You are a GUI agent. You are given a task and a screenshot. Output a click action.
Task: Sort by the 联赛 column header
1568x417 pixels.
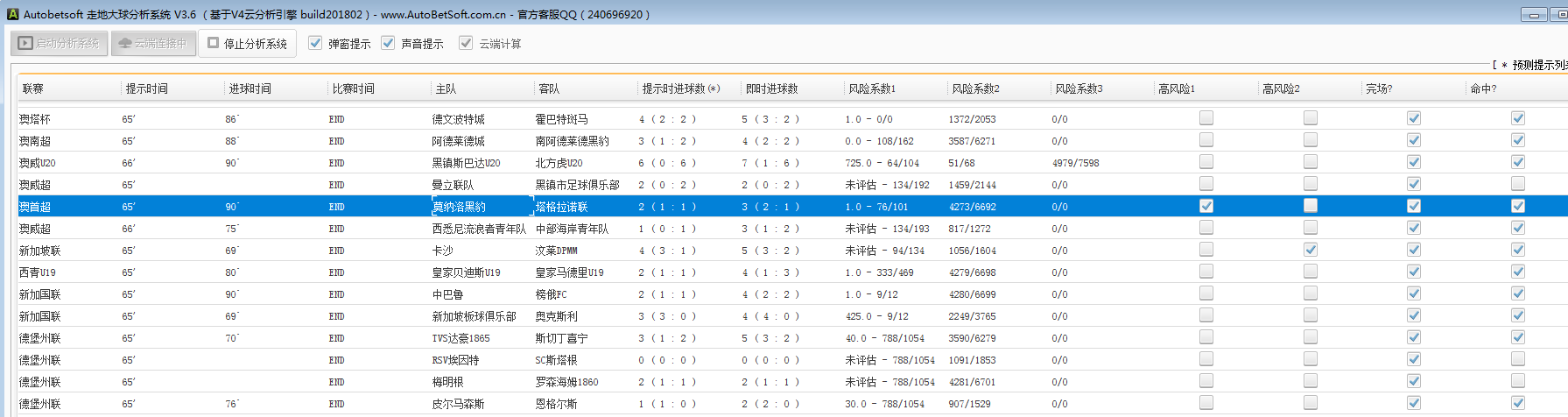coord(33,88)
